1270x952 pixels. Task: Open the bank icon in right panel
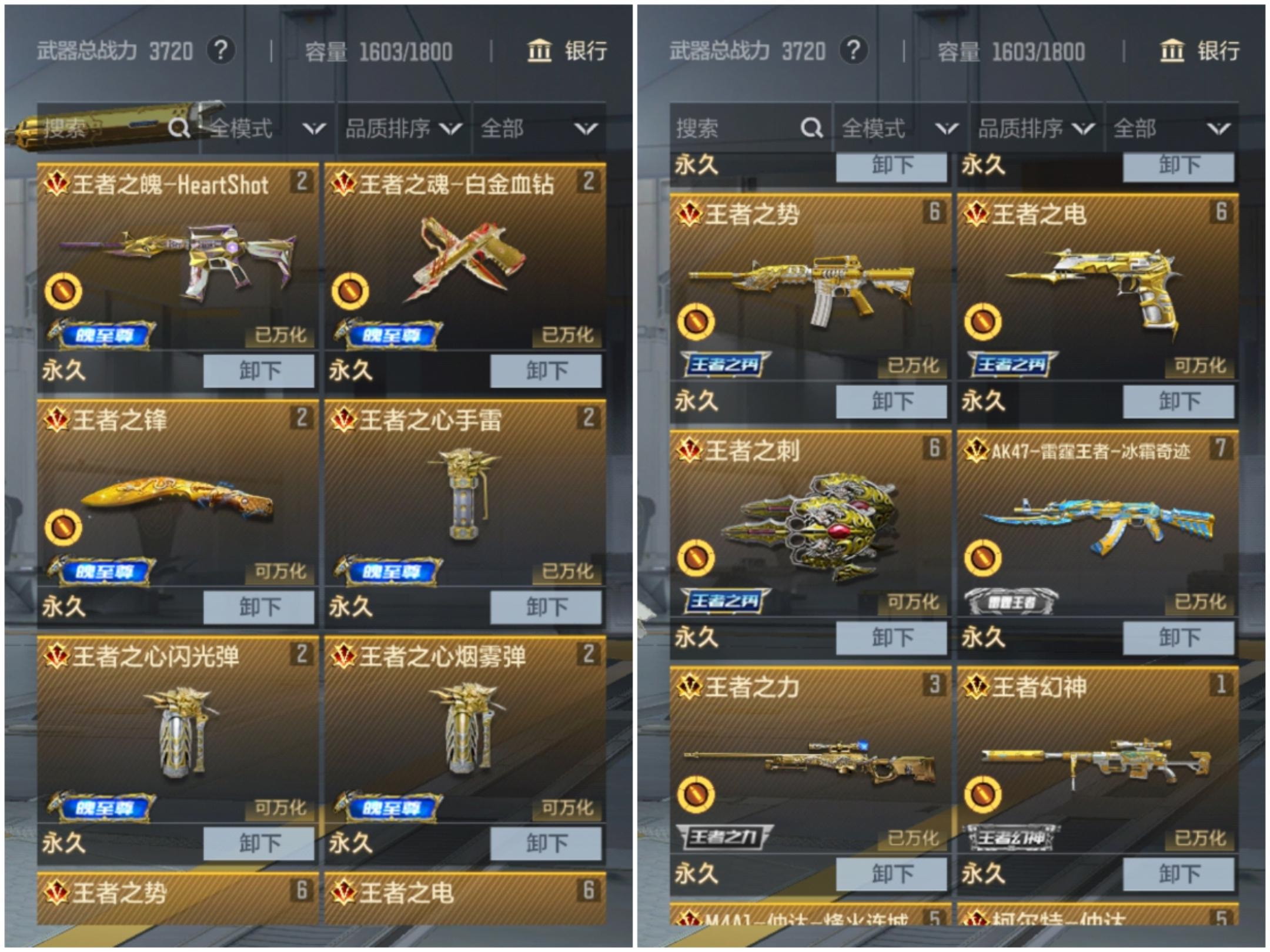pyautogui.click(x=1171, y=51)
